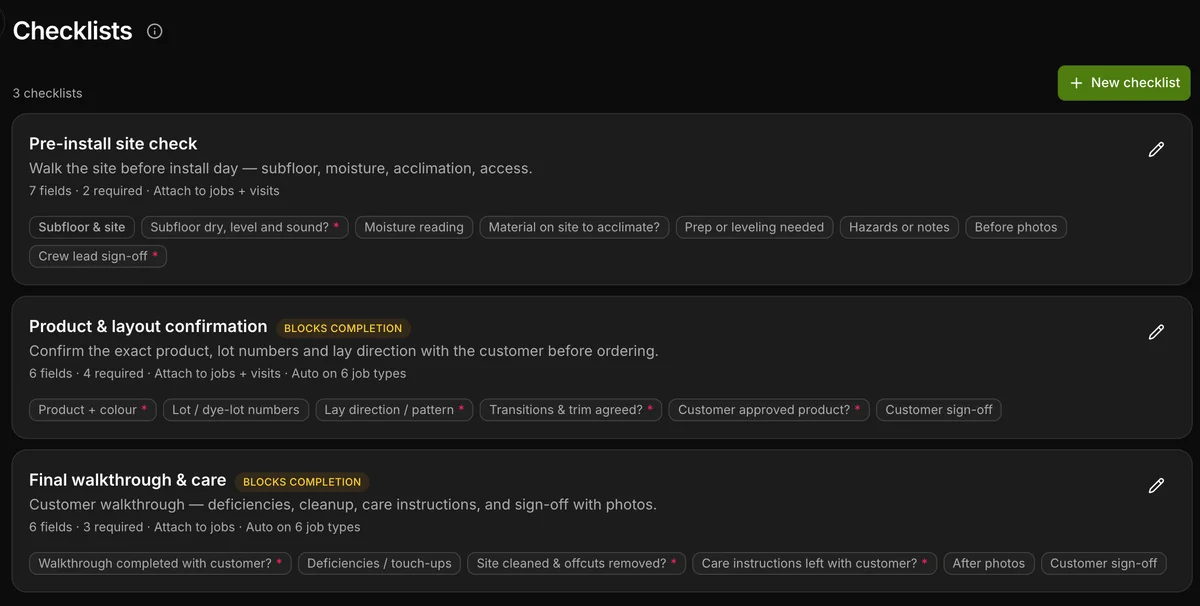Edit the Pre-install site check checklist
This screenshot has width=1200, height=606.
tap(1156, 150)
